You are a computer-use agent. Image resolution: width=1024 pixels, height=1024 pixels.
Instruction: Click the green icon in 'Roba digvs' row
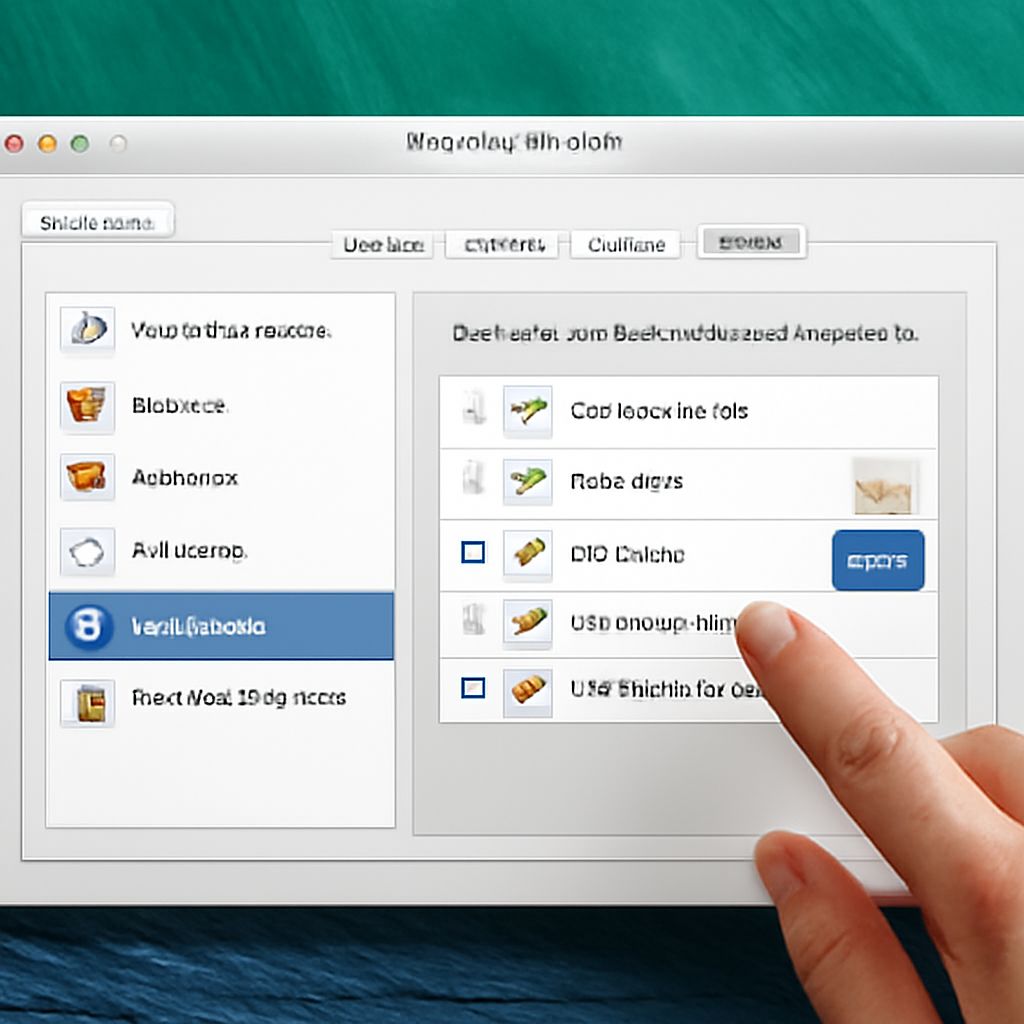[x=527, y=482]
